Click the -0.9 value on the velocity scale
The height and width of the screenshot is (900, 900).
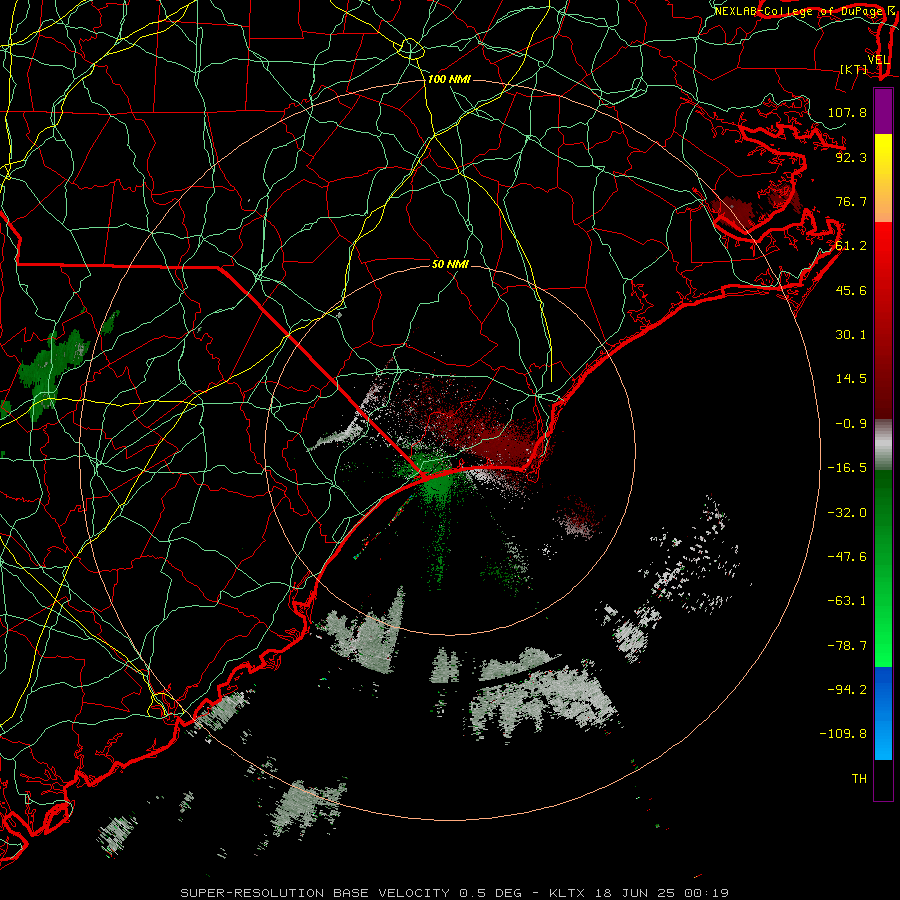[851, 424]
